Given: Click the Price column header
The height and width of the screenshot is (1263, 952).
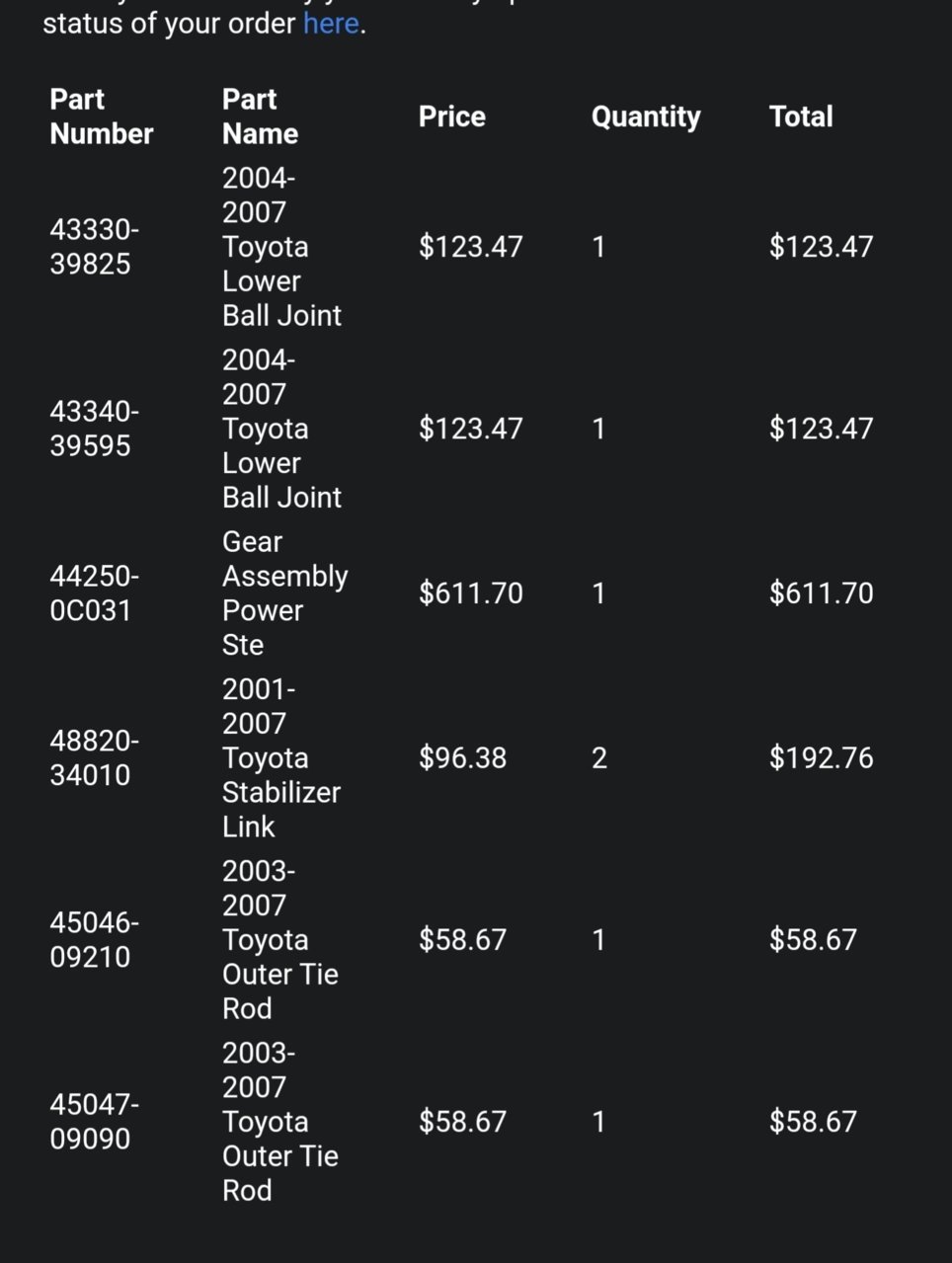Looking at the screenshot, I should 452,117.
